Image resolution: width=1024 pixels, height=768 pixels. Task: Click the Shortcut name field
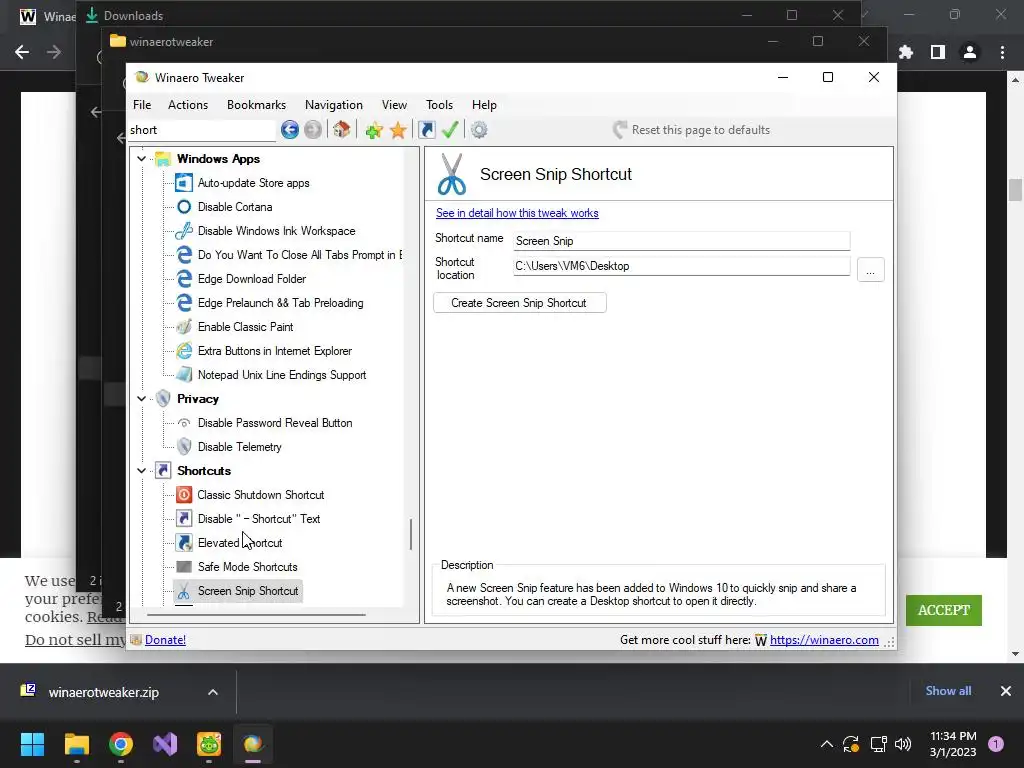click(682, 241)
